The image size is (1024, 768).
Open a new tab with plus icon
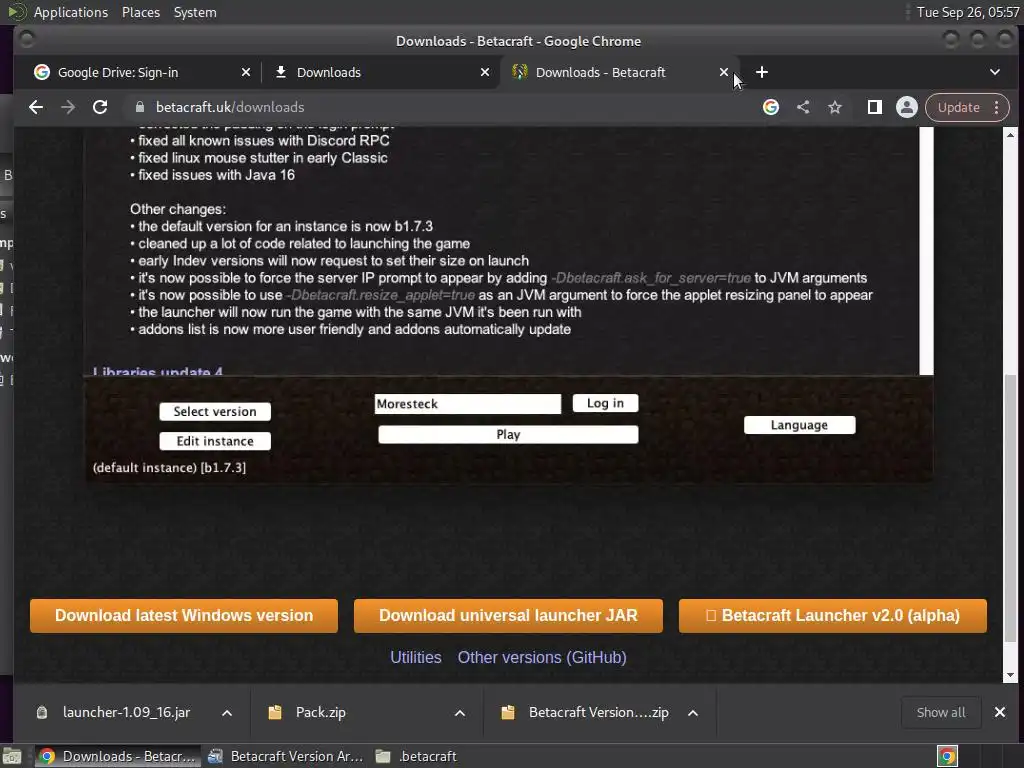tap(761, 72)
